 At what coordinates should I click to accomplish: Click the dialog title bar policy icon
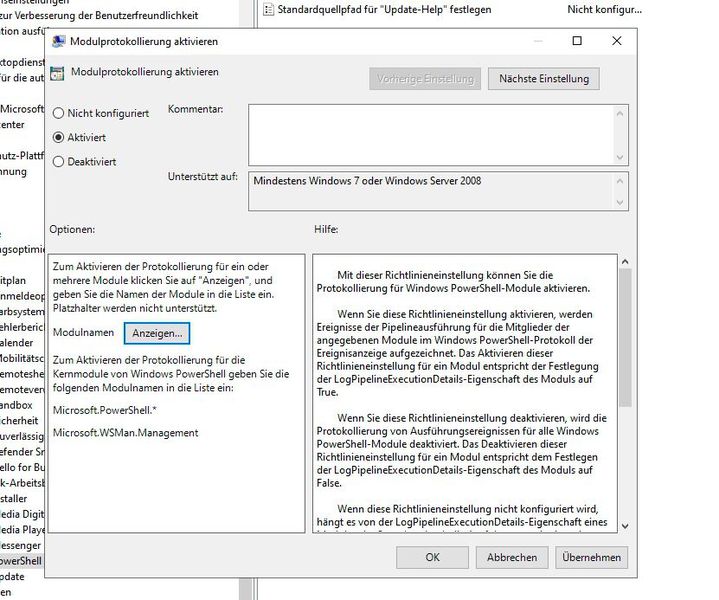click(58, 41)
